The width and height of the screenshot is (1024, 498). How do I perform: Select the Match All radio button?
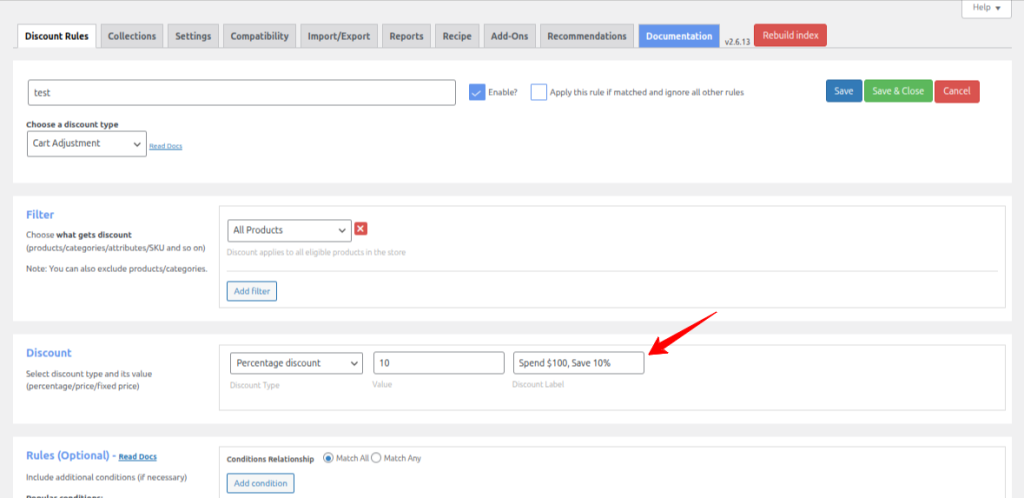(x=328, y=458)
